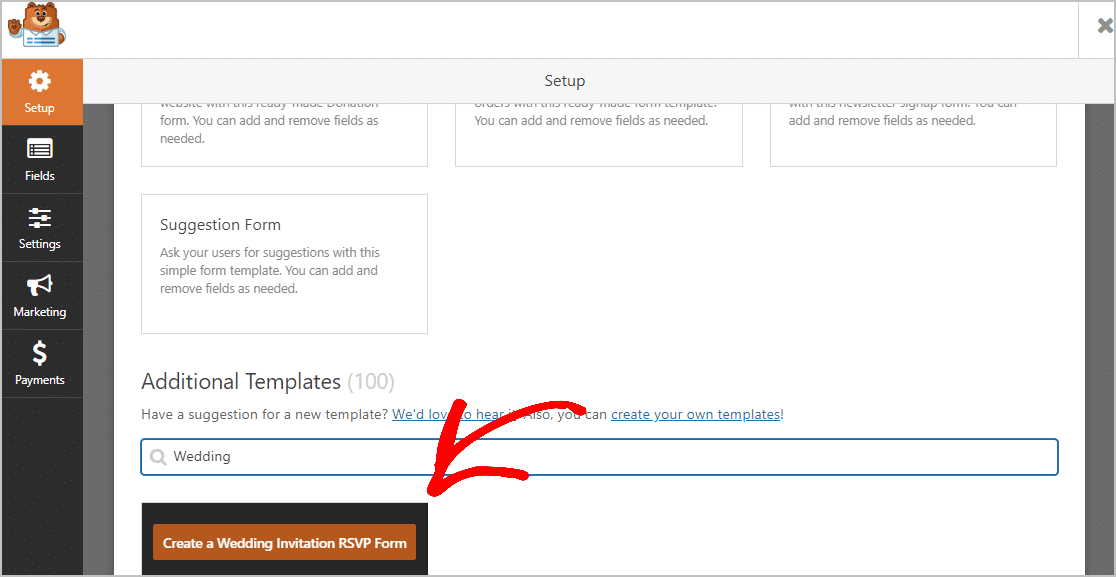Close the form builder with the X
Viewport: 1116px width, 577px height.
pos(1105,27)
